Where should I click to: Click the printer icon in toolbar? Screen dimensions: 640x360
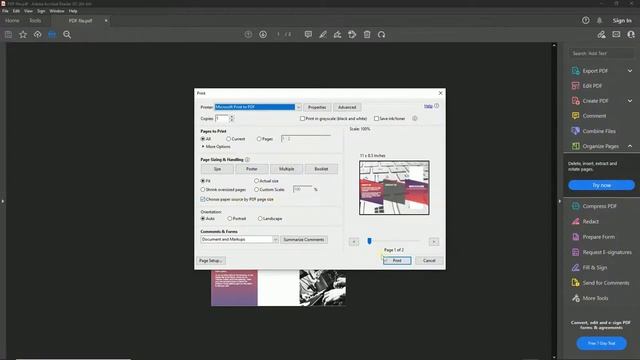pos(52,35)
